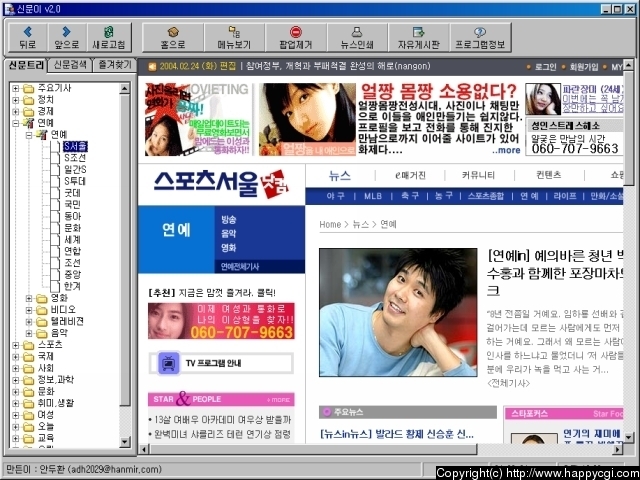Click page icon next to S조선

click(x=55, y=158)
